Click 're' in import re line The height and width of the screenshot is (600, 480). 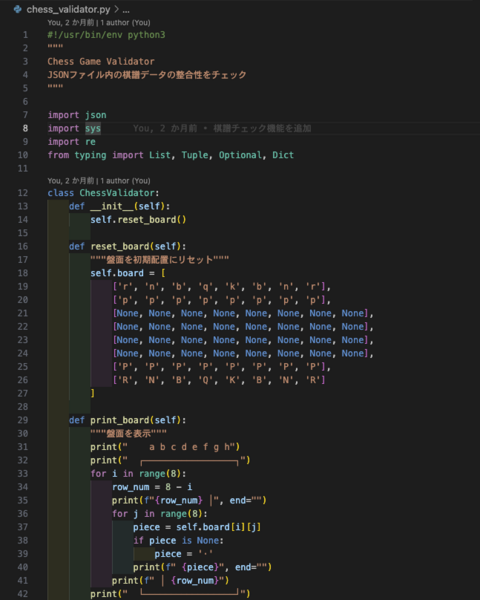tap(90, 142)
